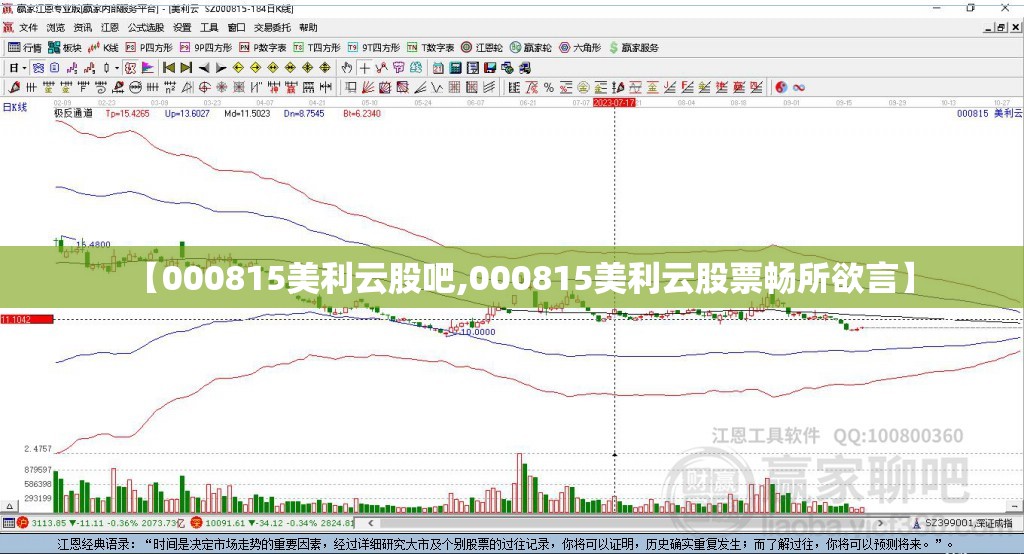The height and width of the screenshot is (554, 1024).
Task: Click the 板块 toolbar button
Action: [x=65, y=48]
